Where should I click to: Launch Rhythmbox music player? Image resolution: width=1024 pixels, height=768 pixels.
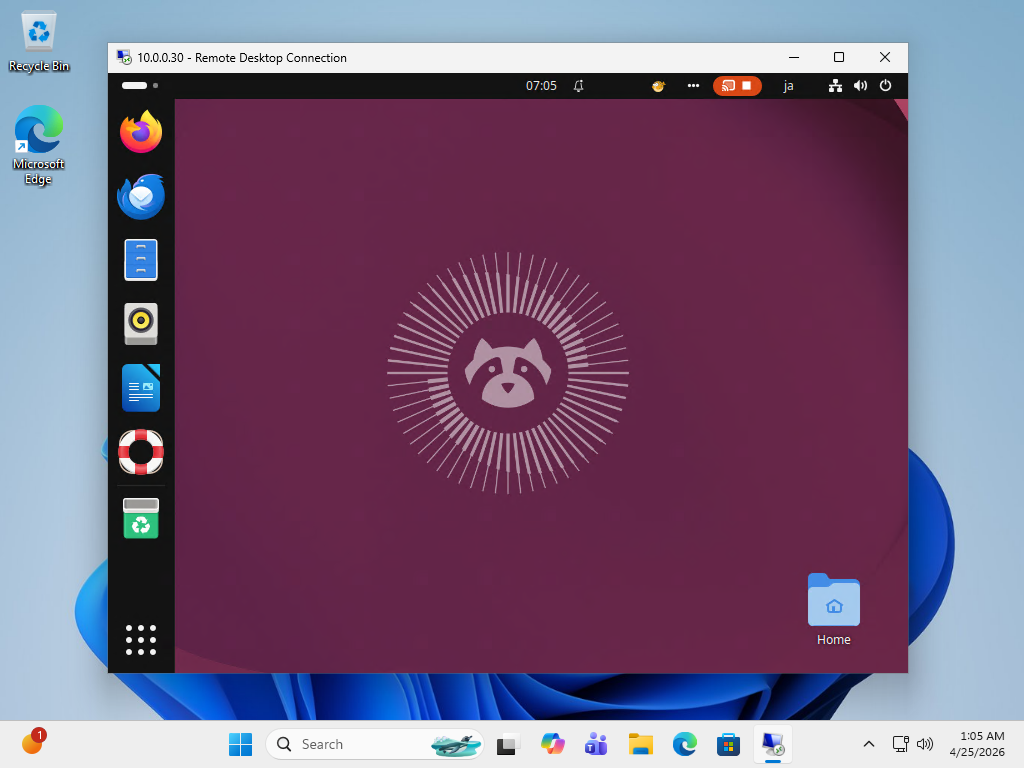[141, 324]
